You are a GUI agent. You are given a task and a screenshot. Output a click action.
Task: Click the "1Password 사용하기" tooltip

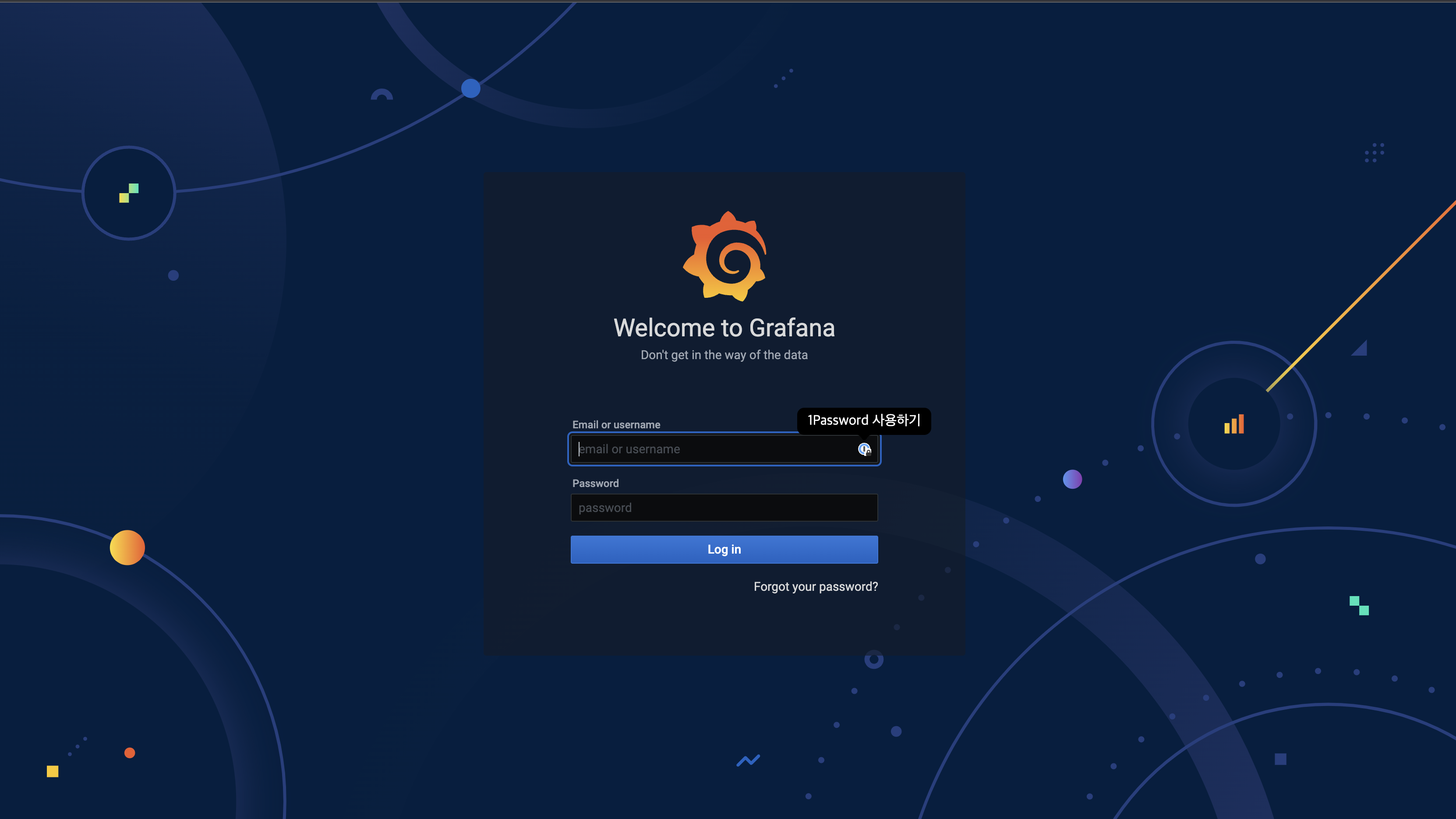pyautogui.click(x=864, y=420)
